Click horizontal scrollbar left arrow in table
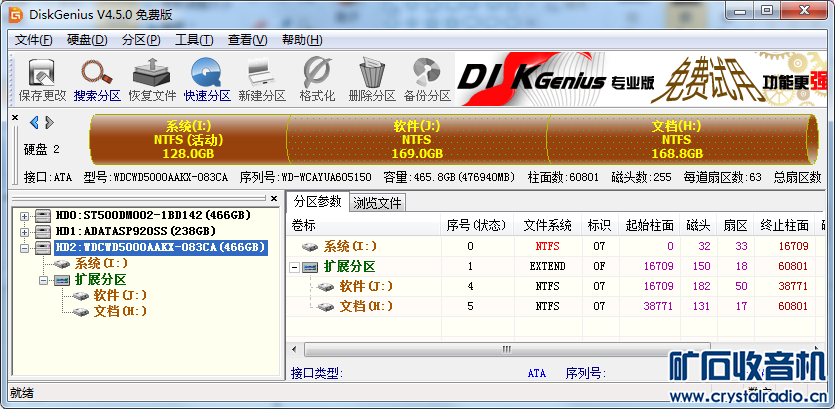The image size is (835, 409). point(294,349)
